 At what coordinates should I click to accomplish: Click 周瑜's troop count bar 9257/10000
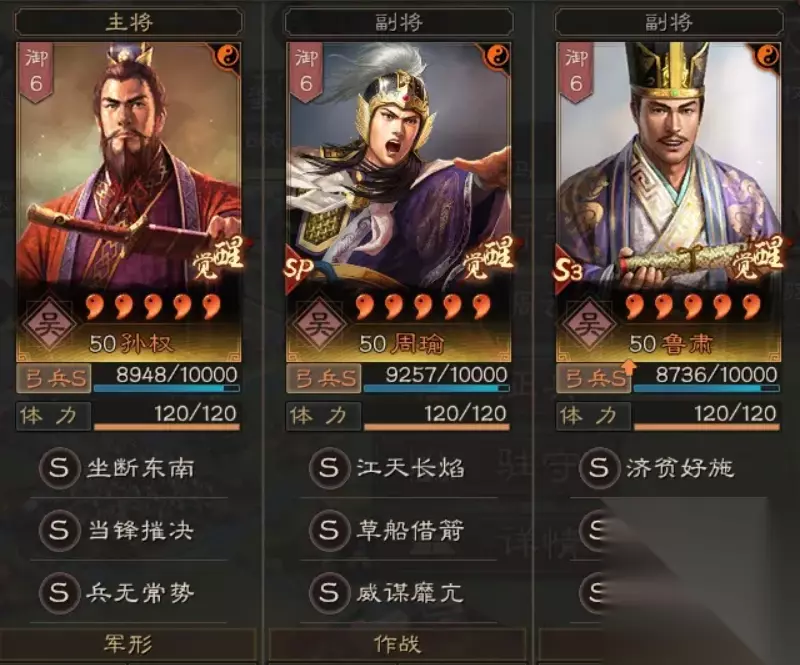436,378
